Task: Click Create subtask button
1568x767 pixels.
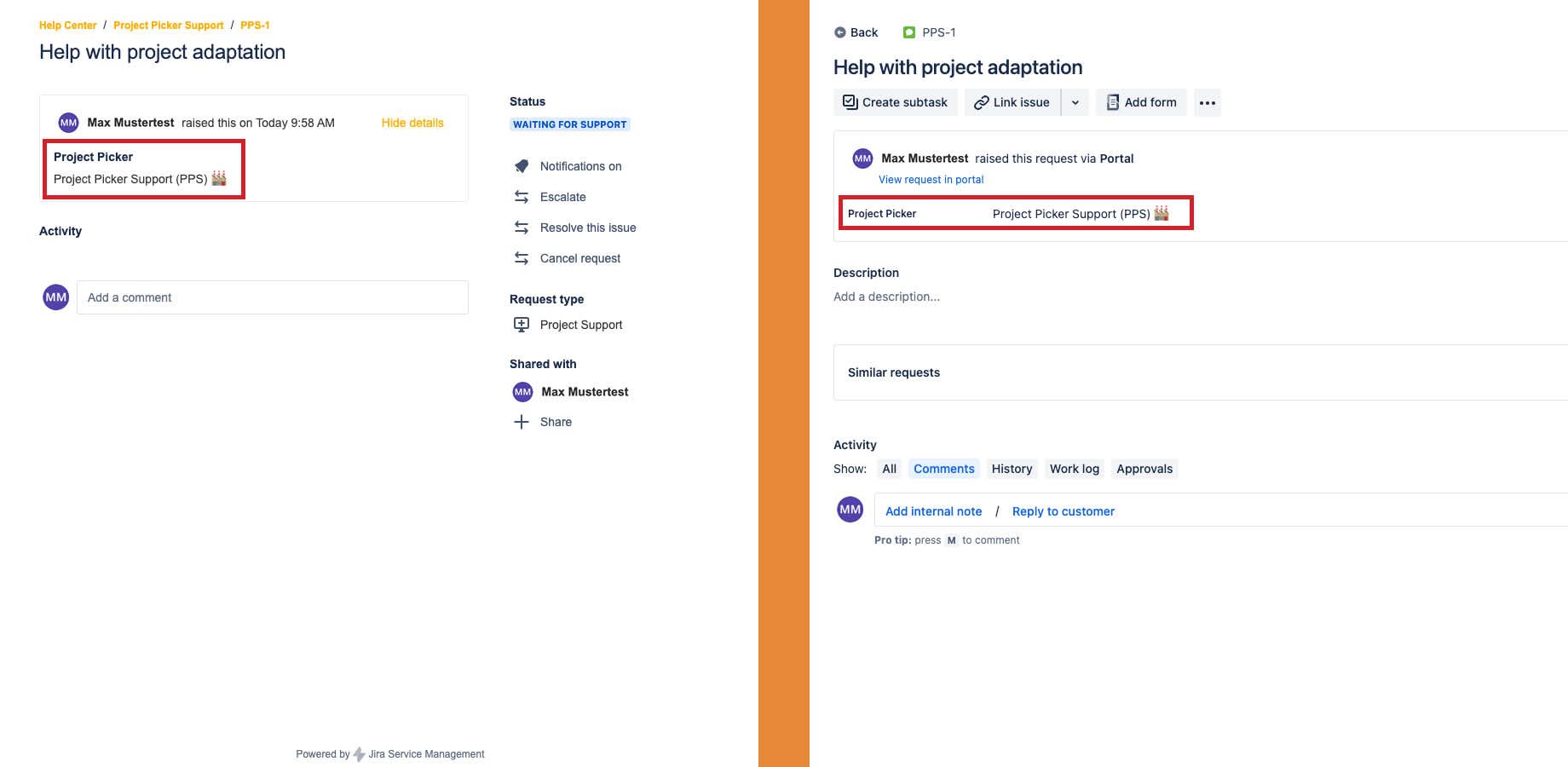Action: 895,102
